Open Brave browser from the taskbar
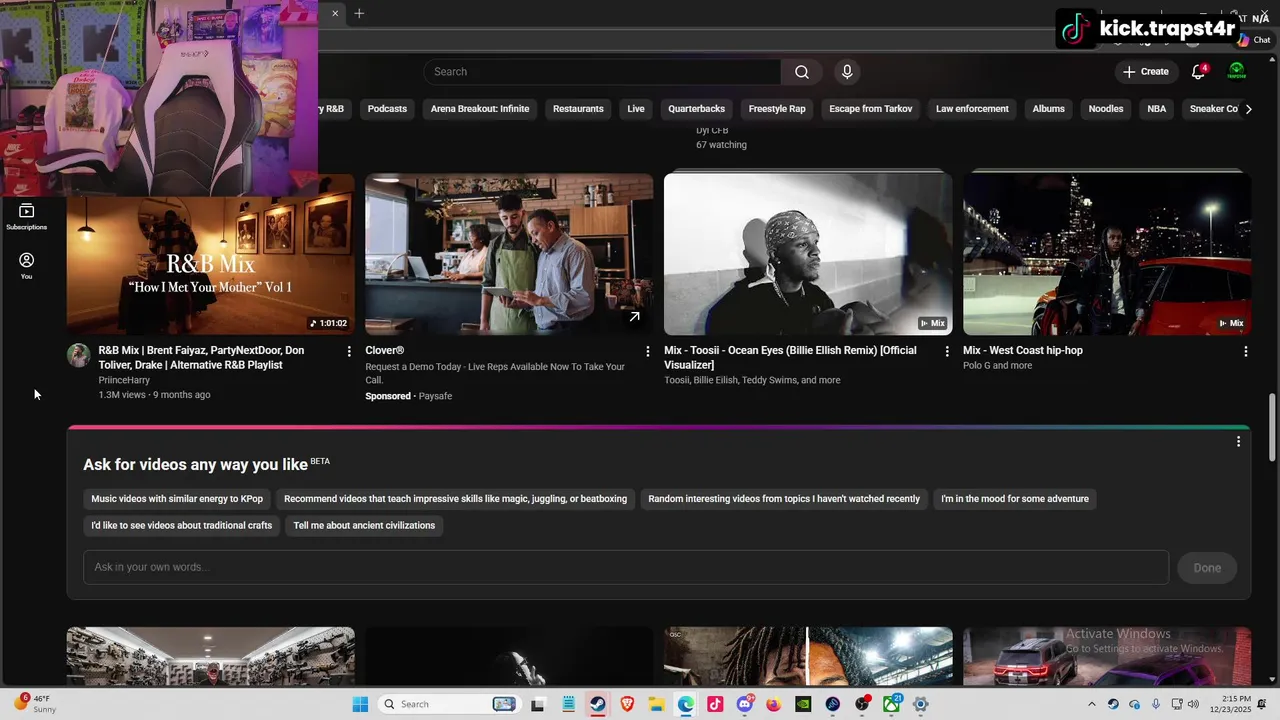1280x720 pixels. click(627, 704)
